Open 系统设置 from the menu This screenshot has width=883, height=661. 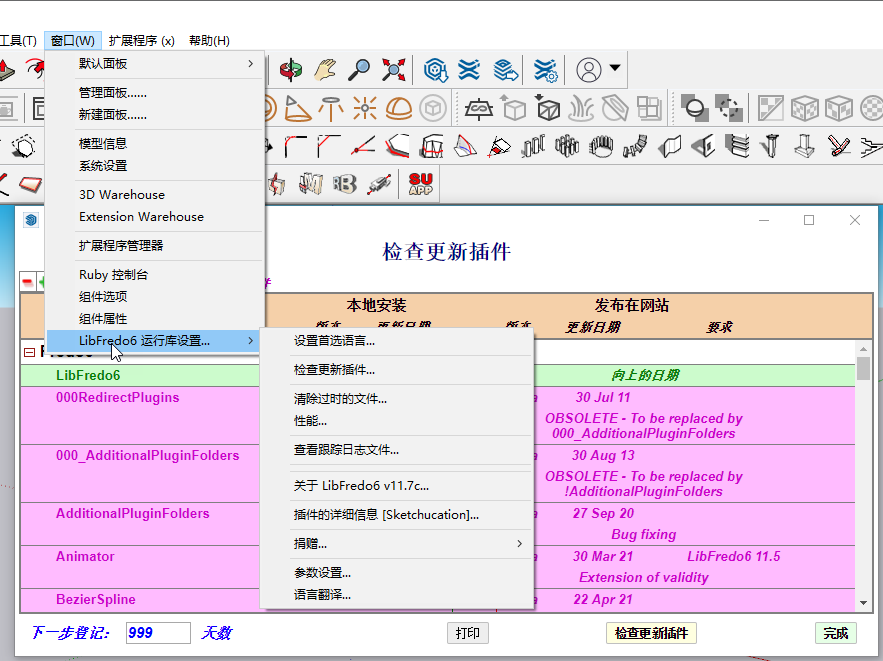click(155, 166)
